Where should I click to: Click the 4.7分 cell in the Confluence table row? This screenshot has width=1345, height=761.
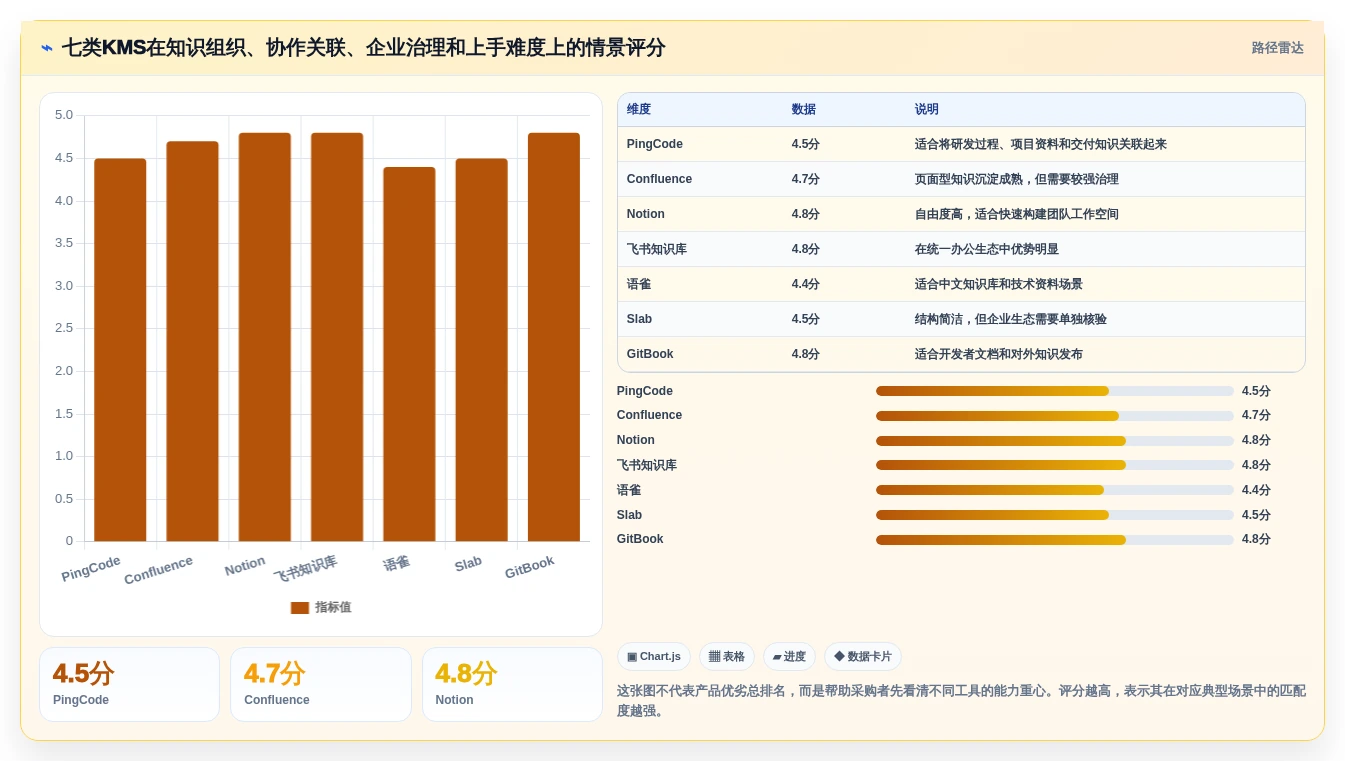pos(806,179)
